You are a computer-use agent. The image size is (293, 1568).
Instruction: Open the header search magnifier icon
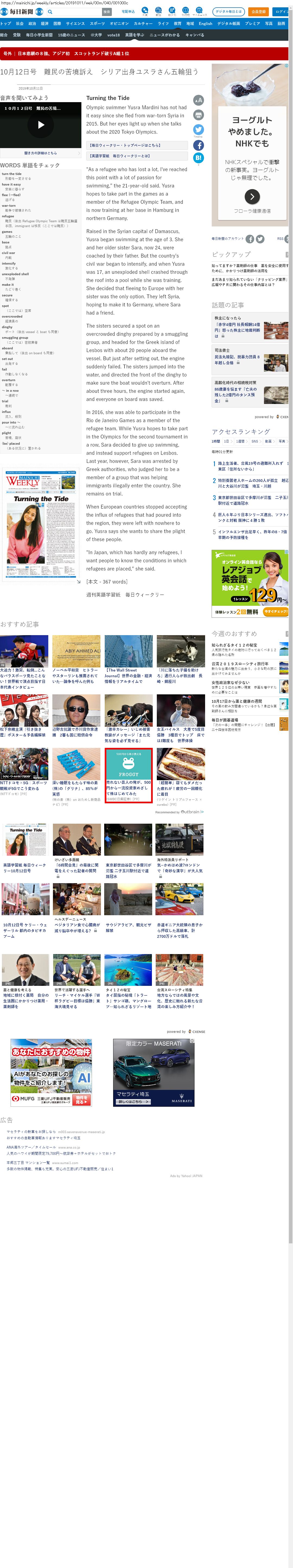[50, 12]
